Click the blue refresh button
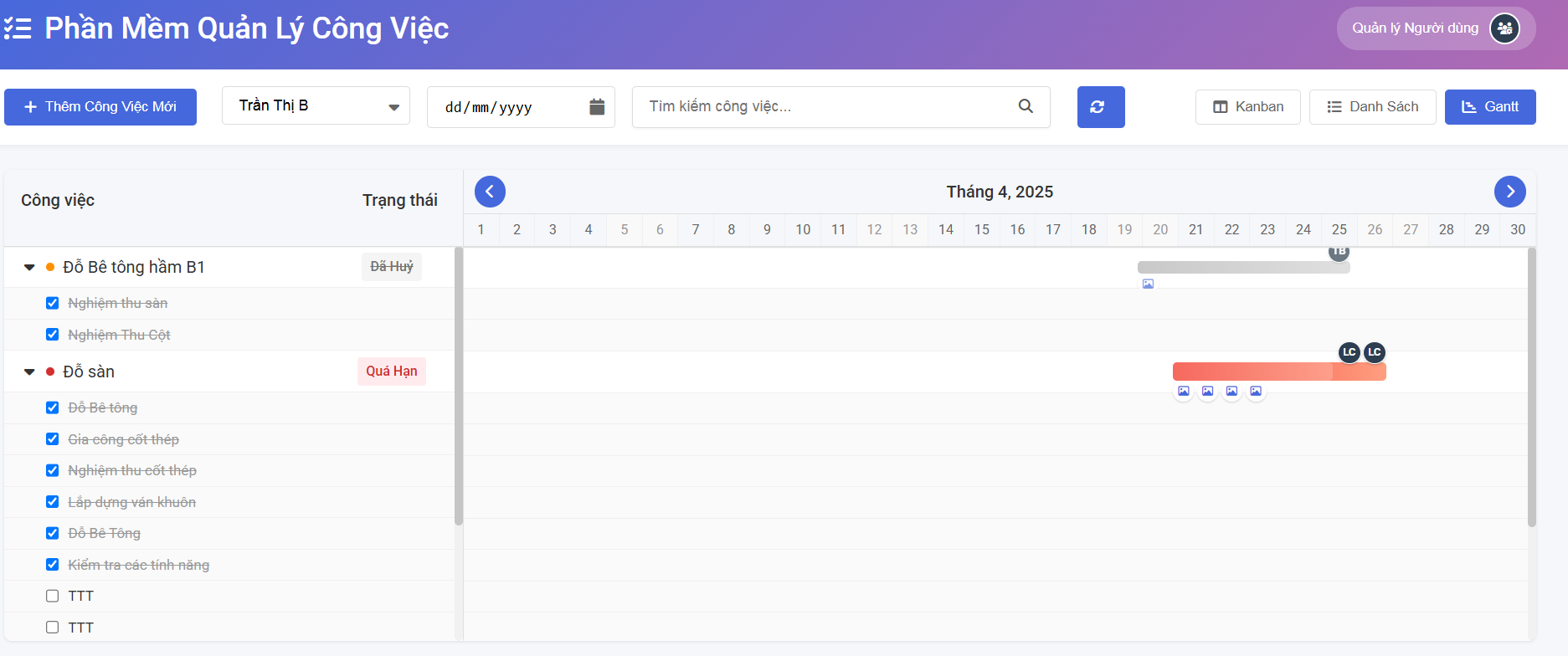Screen dimensions: 1568x656 tap(1101, 107)
